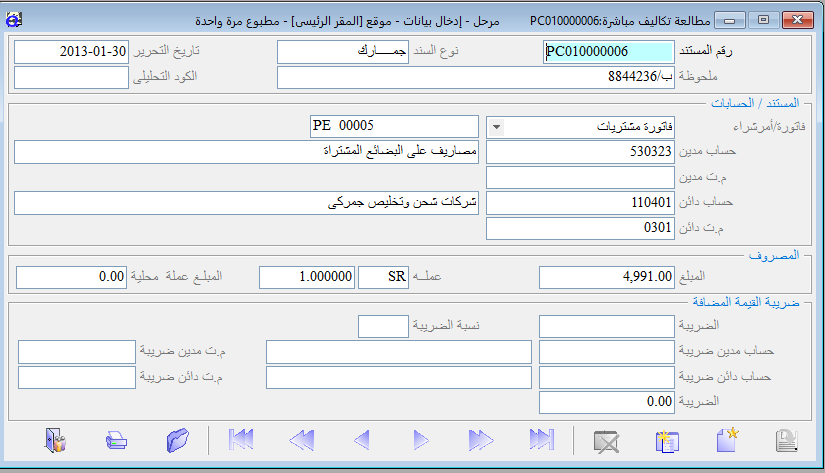Click the delete record icon with X
The width and height of the screenshot is (825, 473).
pos(606,440)
